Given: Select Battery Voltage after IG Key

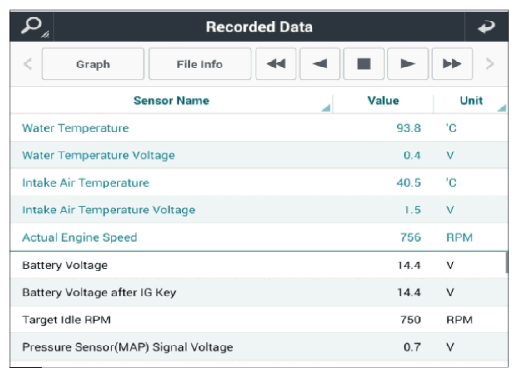Looking at the screenshot, I should [x=259, y=293].
